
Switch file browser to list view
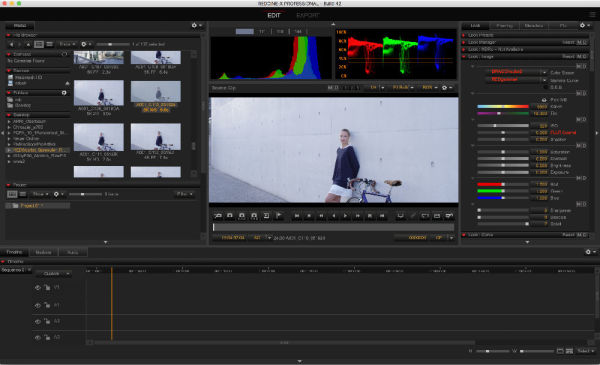point(49,44)
